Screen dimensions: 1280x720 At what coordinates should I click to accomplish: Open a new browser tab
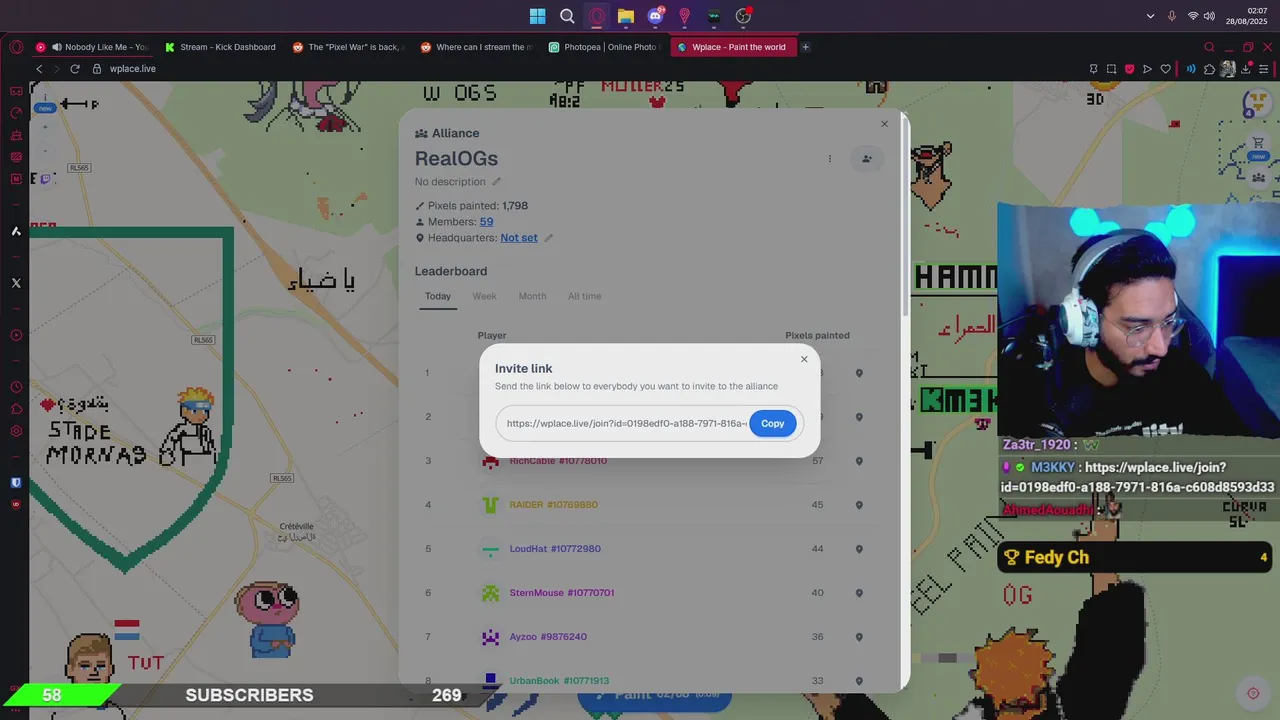(x=805, y=47)
